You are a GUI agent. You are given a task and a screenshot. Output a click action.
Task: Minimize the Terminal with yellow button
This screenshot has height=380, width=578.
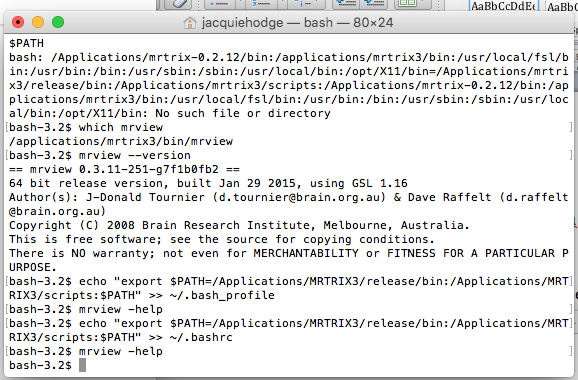click(38, 22)
